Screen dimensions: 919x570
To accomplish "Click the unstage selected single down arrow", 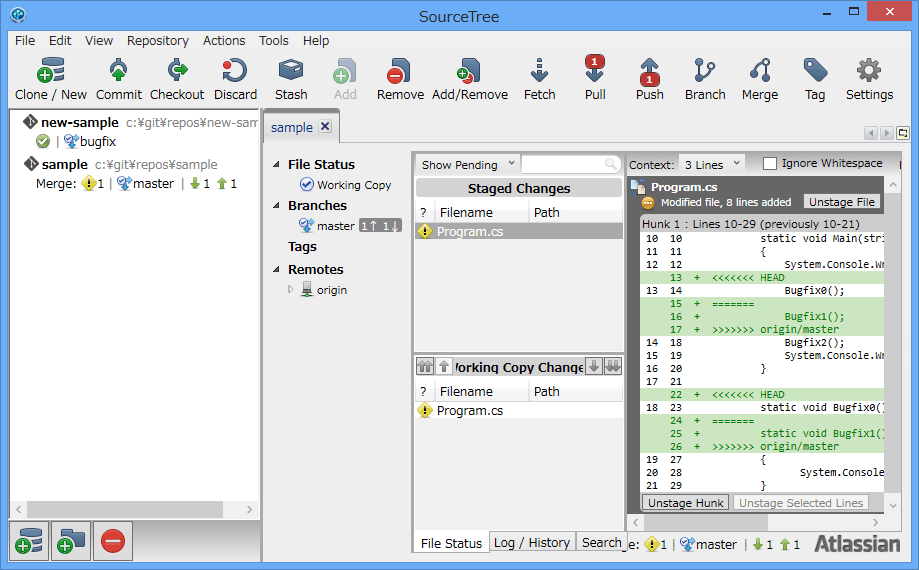I will point(594,367).
